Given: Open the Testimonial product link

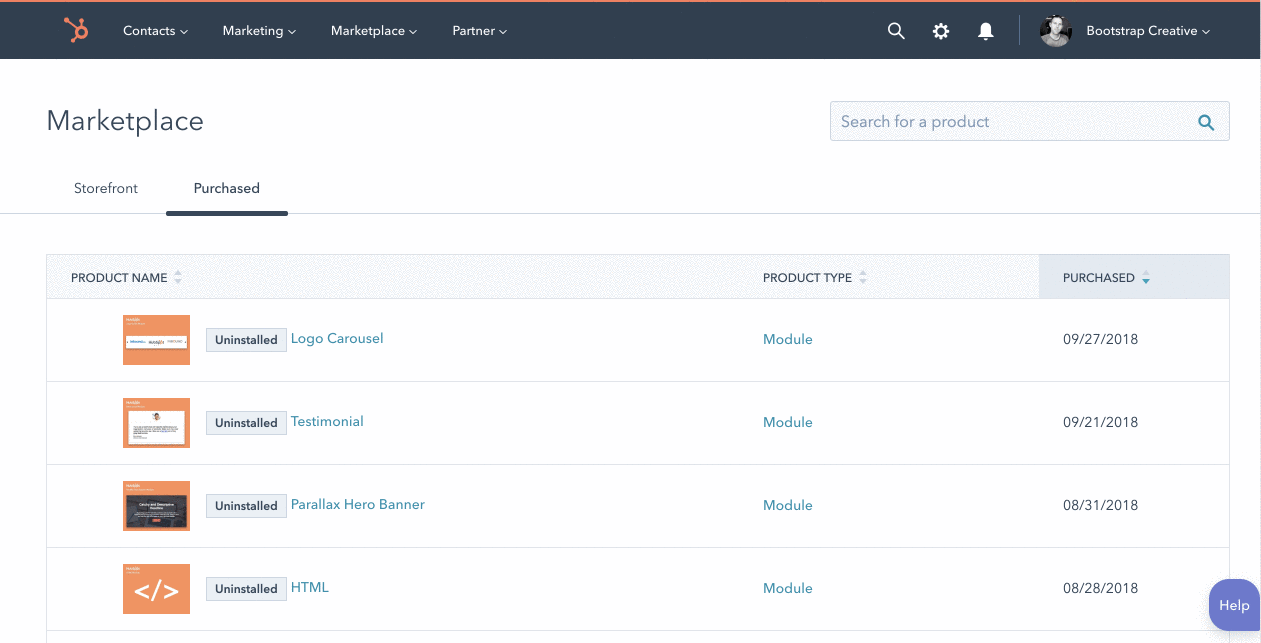Looking at the screenshot, I should click(x=327, y=421).
